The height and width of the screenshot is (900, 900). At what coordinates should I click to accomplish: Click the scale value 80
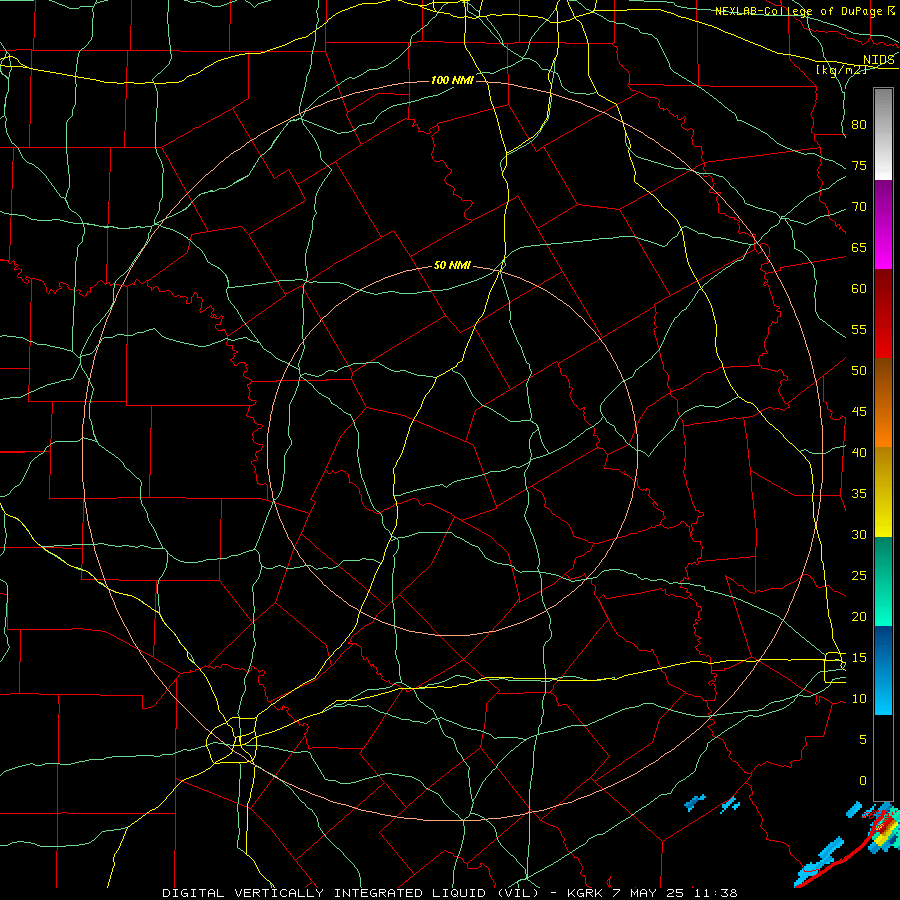tap(859, 125)
